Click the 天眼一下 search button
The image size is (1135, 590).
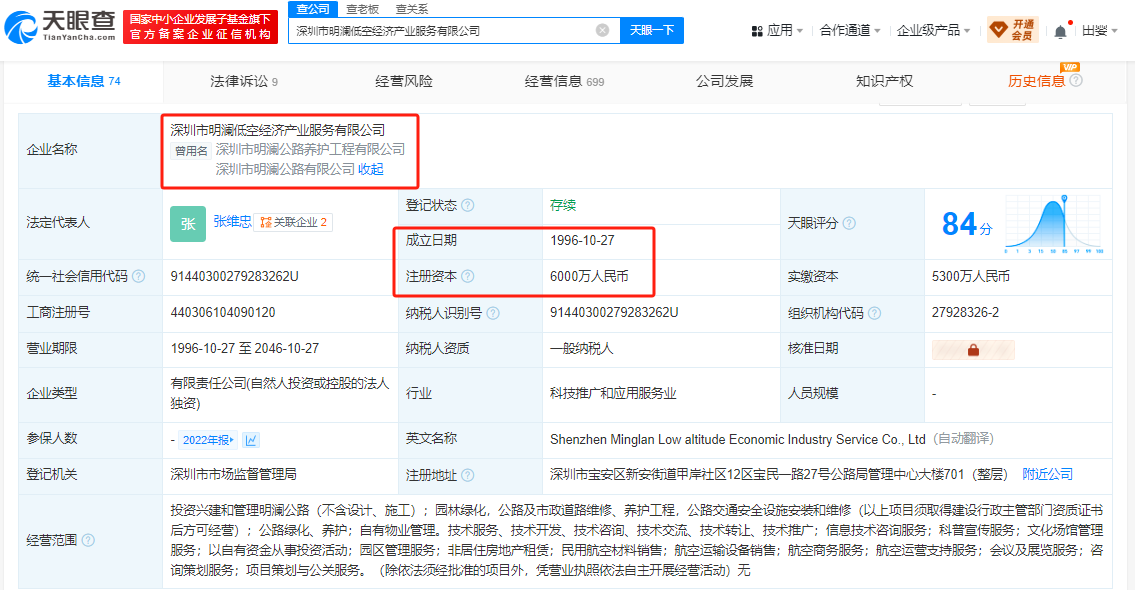[652, 30]
